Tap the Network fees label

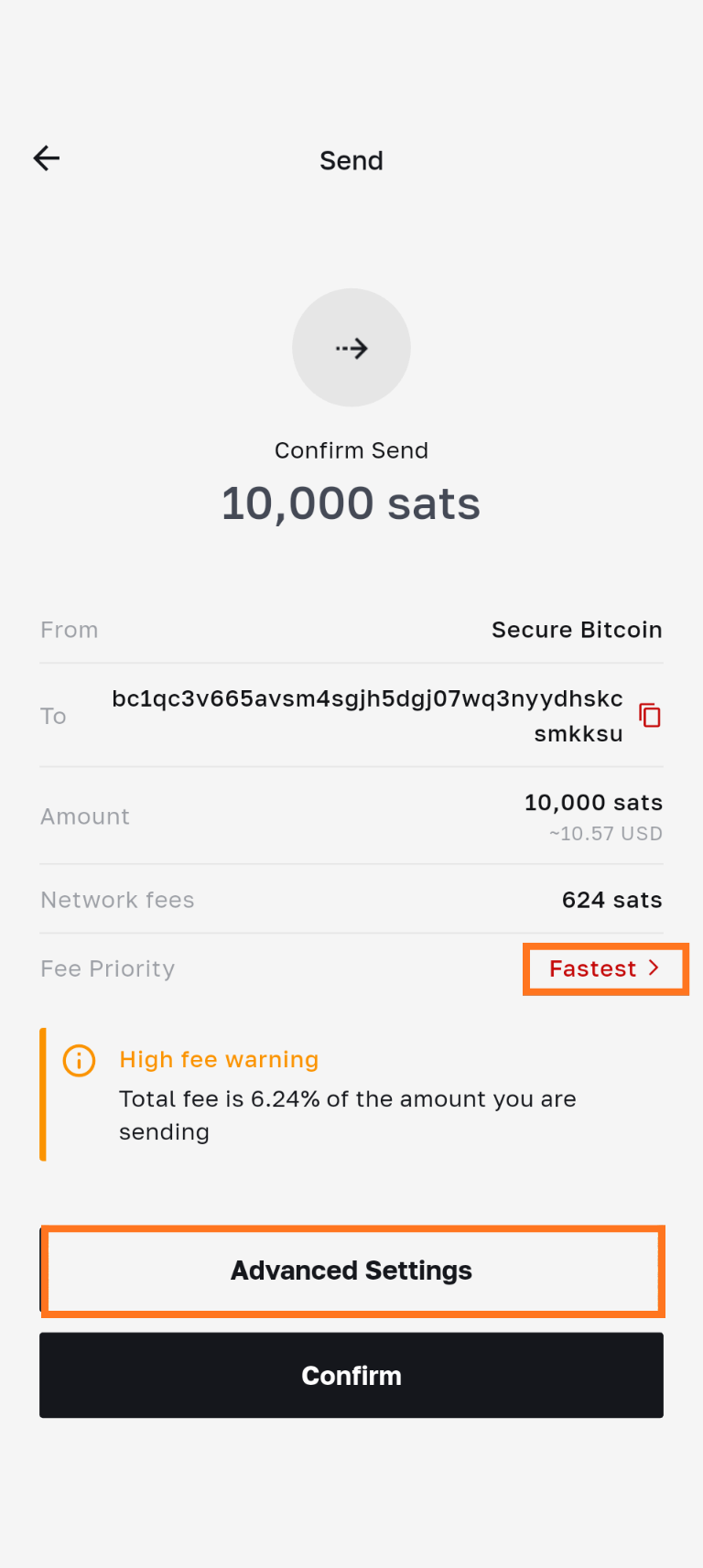117,900
